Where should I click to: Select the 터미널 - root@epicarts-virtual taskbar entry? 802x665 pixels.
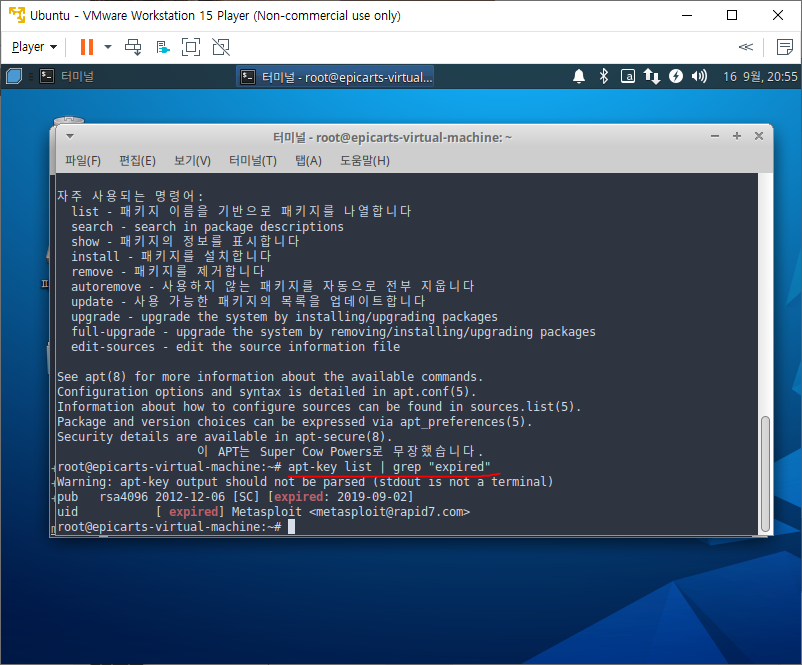coord(336,77)
